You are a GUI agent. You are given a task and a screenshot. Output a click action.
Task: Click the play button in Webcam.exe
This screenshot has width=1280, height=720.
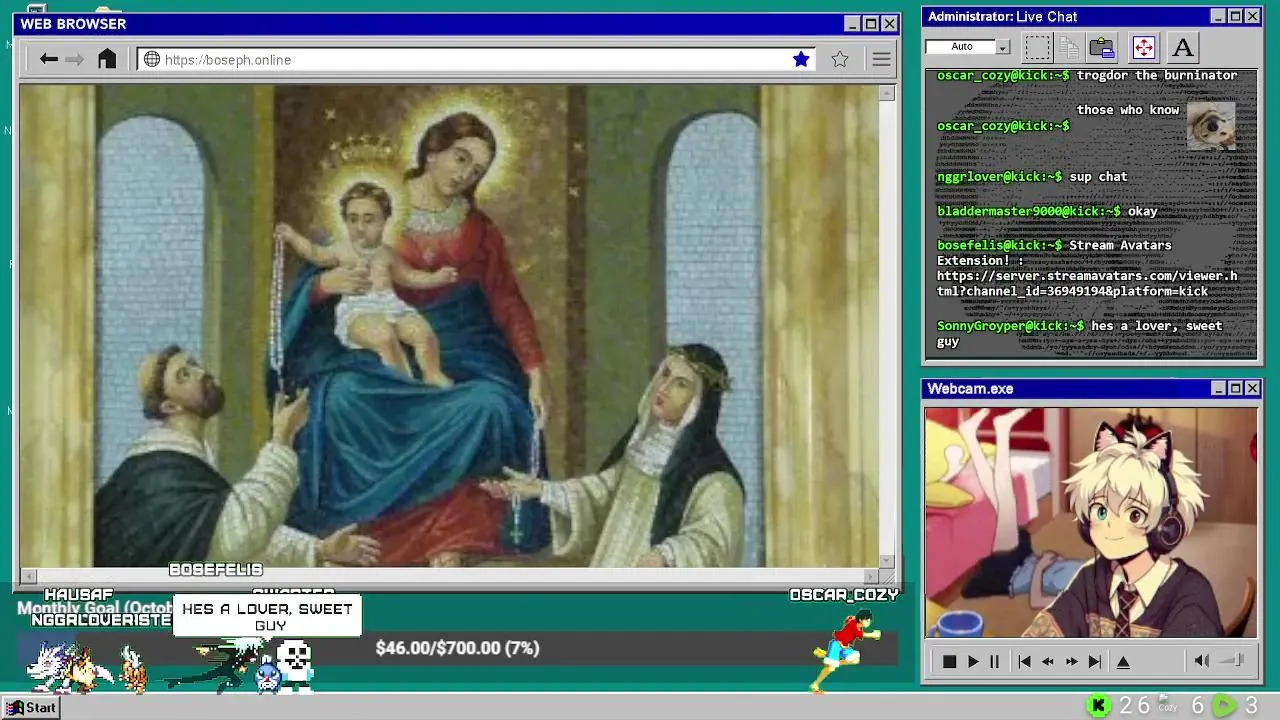pos(972,661)
